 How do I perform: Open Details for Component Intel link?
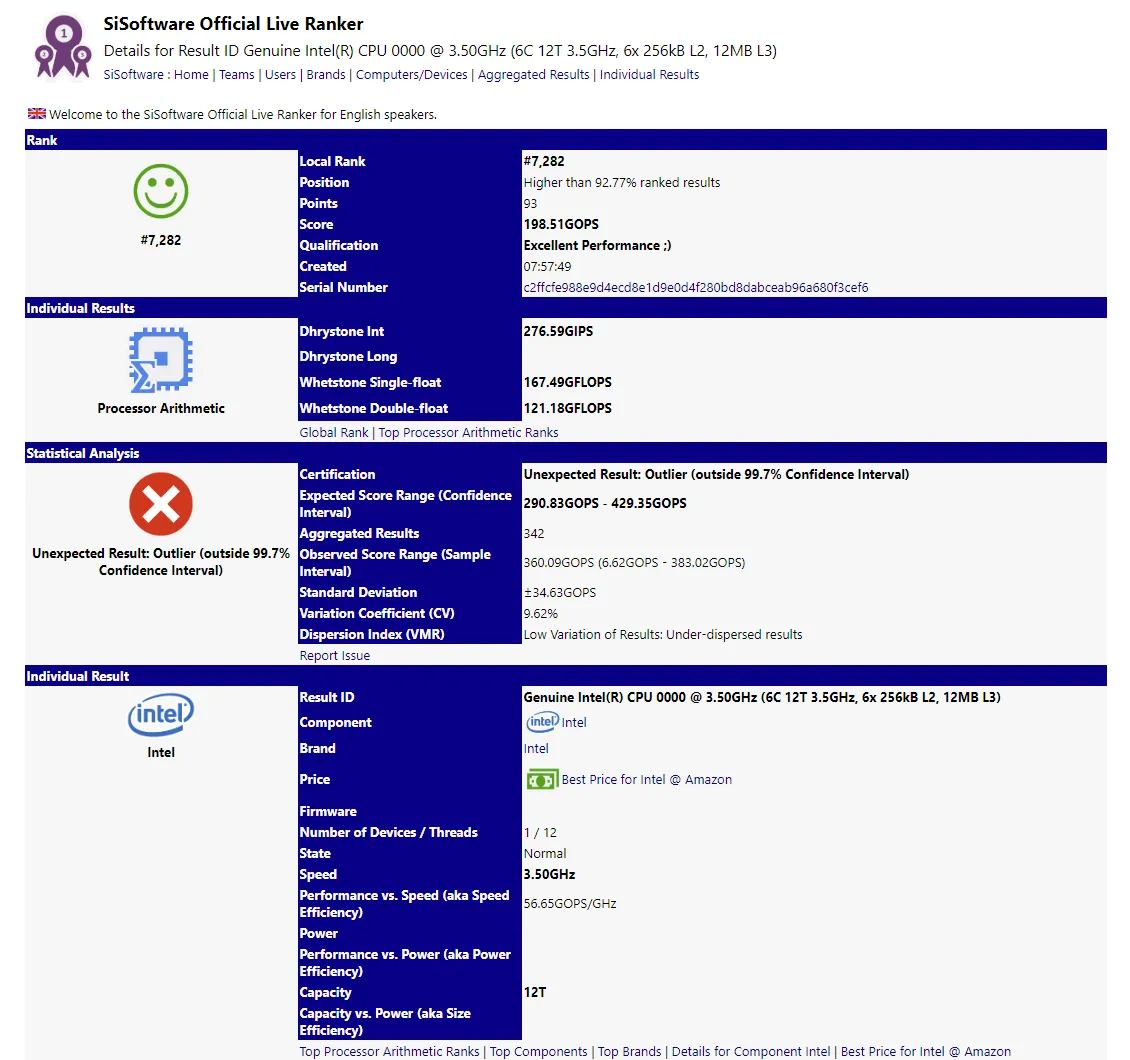pos(750,1051)
